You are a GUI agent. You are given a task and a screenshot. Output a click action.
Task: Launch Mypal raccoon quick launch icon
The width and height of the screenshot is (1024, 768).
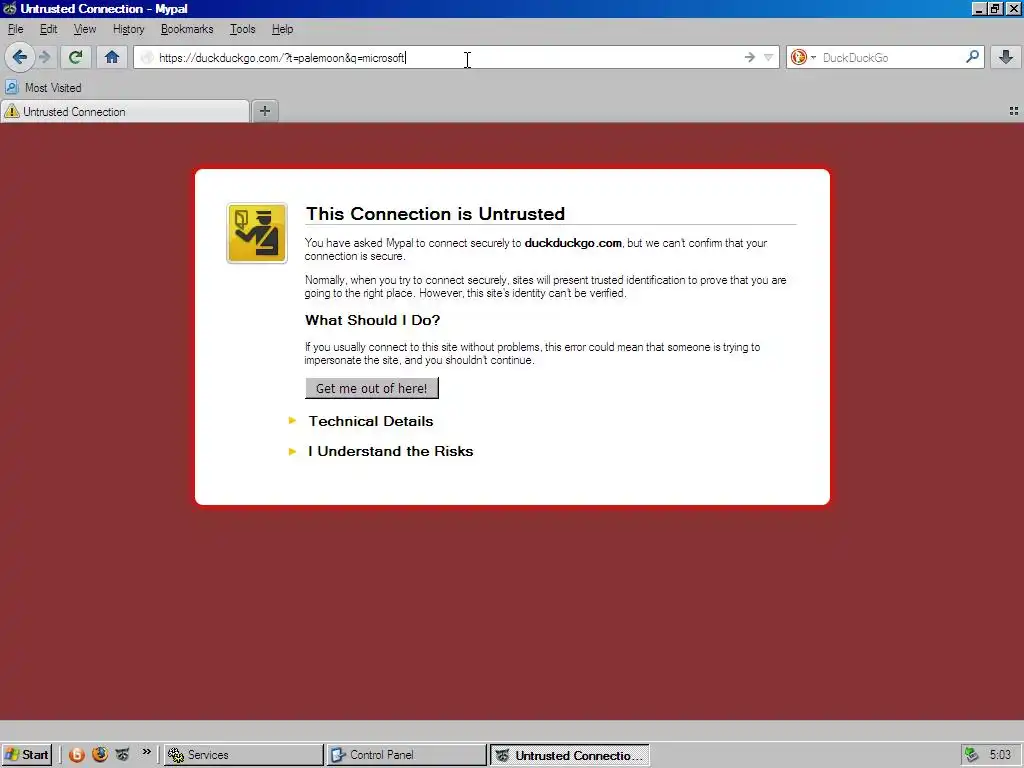point(122,754)
